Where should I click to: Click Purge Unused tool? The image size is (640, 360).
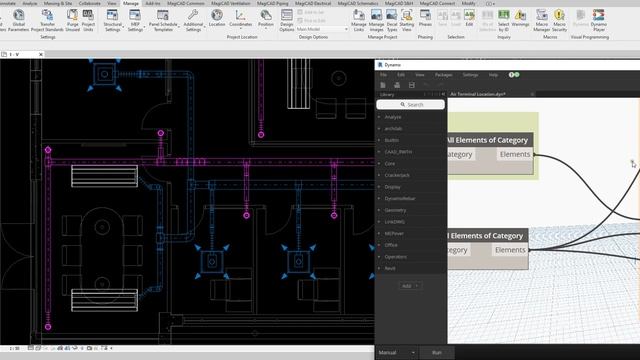73,20
